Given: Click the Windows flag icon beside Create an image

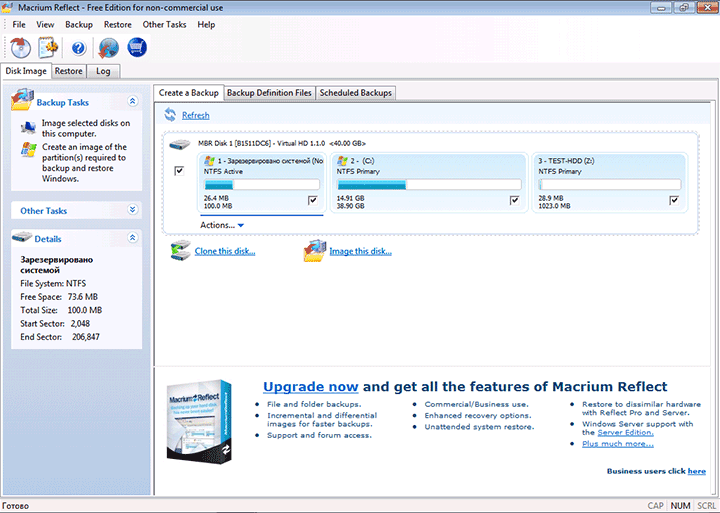Looking at the screenshot, I should tap(29, 150).
